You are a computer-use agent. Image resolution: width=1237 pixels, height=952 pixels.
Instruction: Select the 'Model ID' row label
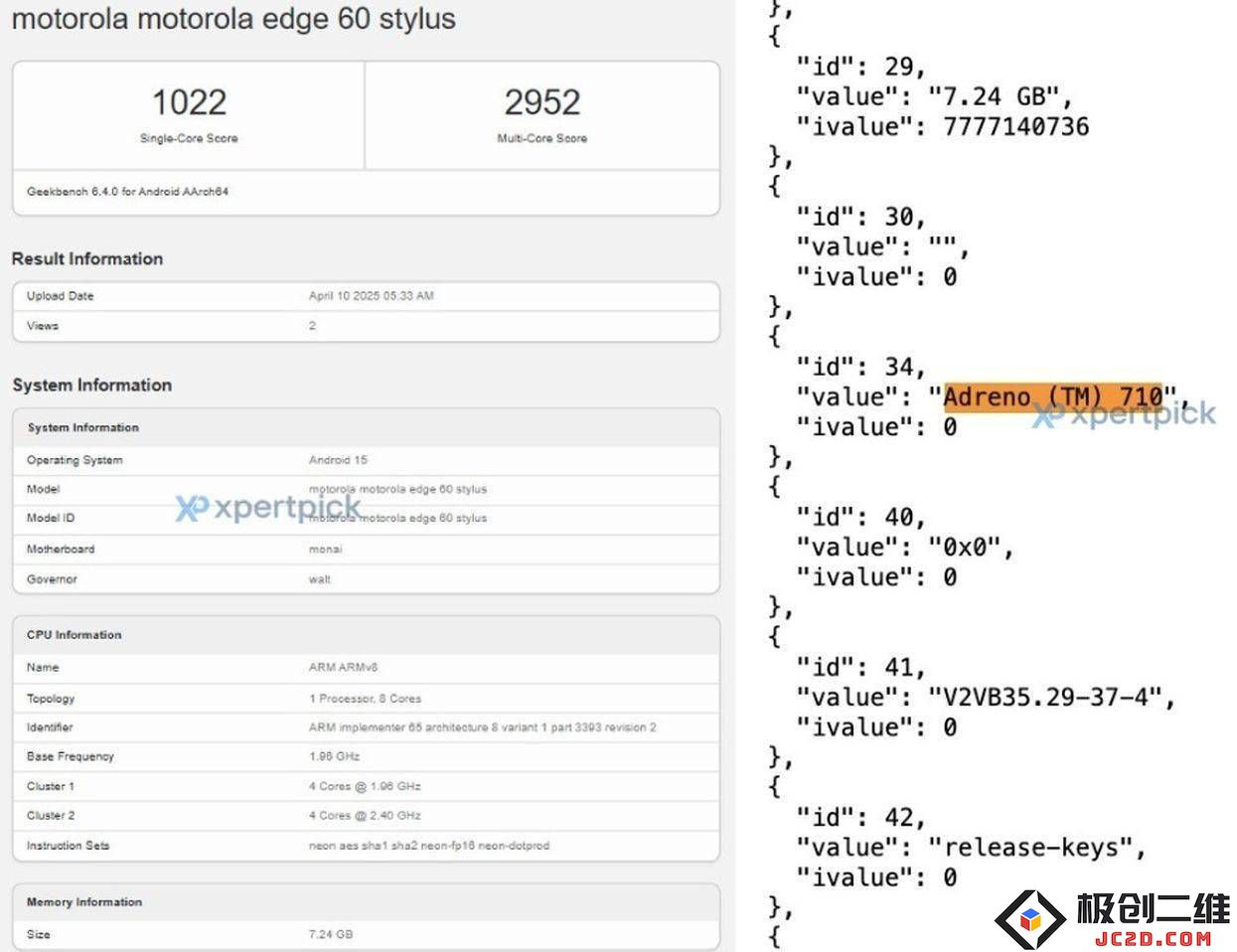coord(51,518)
